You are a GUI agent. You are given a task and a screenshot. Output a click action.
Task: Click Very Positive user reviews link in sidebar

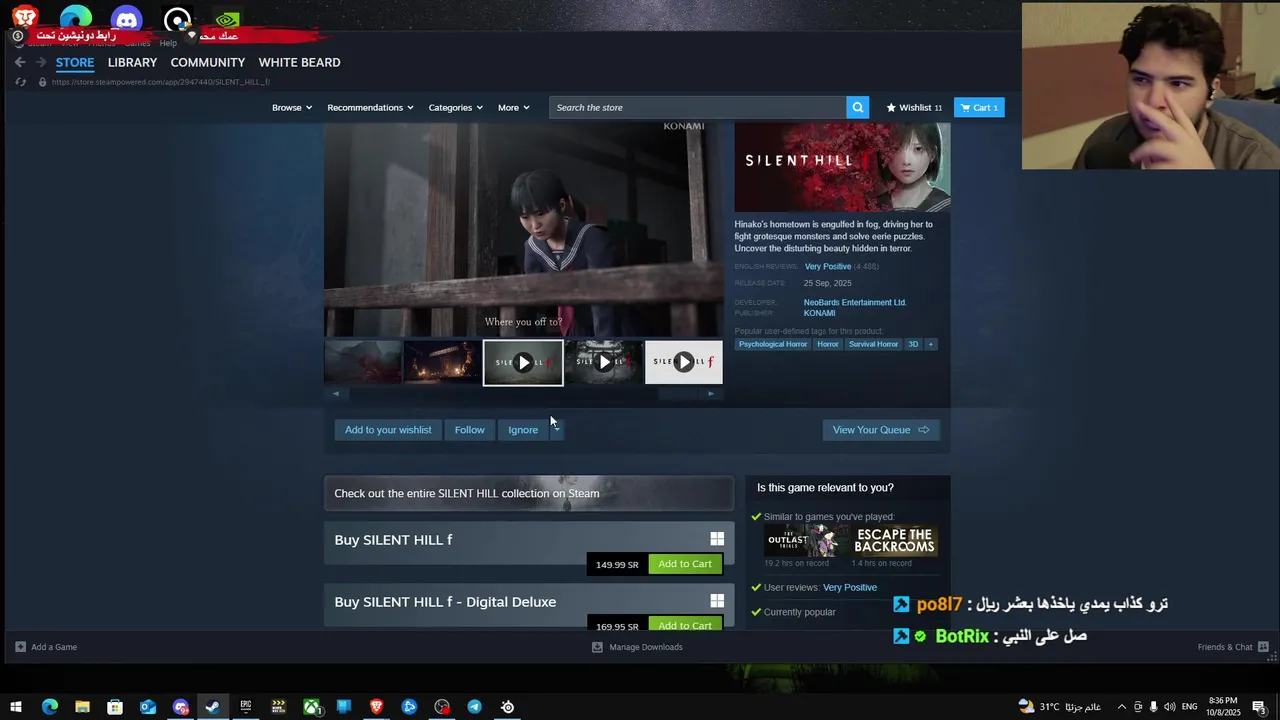click(x=850, y=588)
